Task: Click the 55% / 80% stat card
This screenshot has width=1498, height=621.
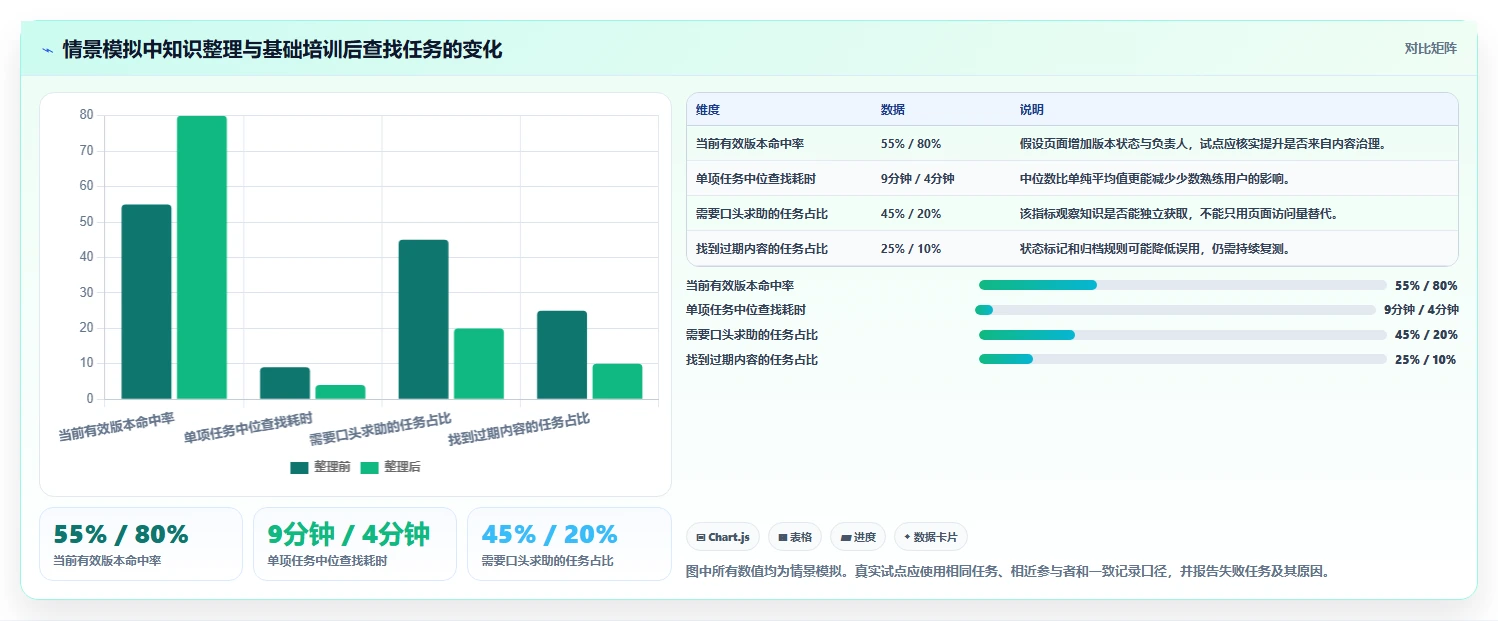Action: [141, 544]
